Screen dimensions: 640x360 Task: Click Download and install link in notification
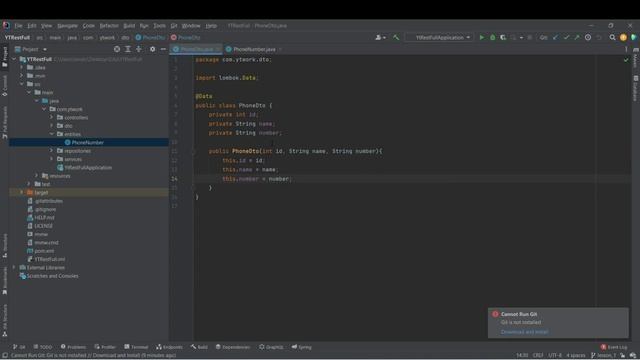tap(524, 332)
